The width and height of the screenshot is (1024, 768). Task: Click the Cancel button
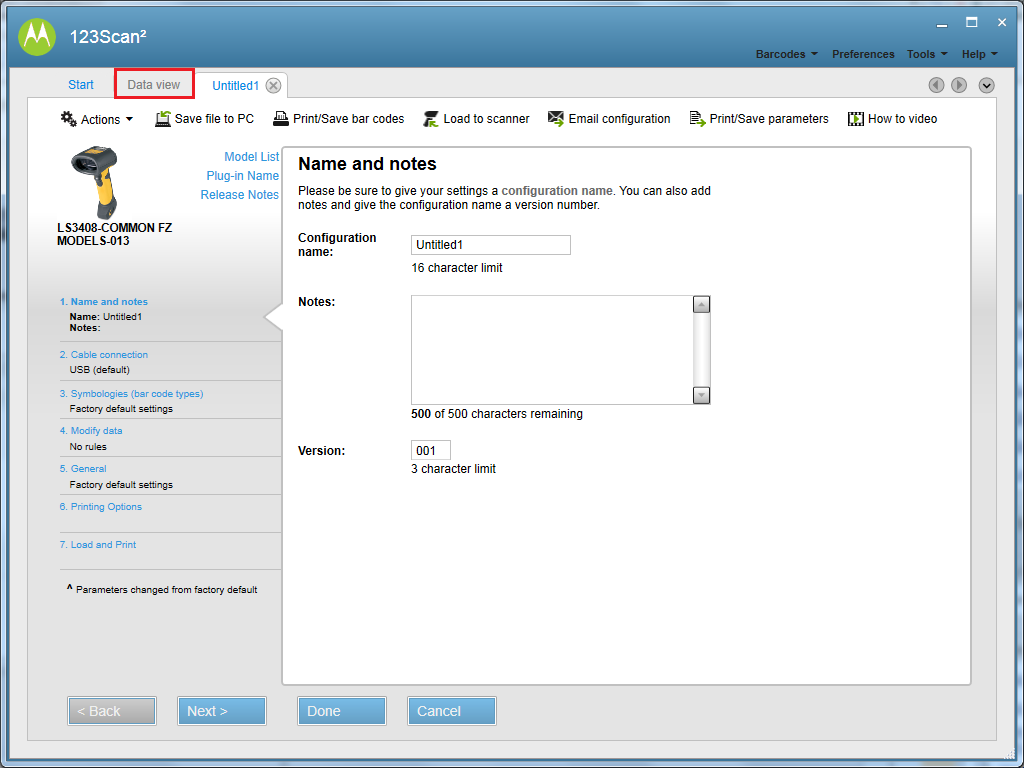[x=452, y=711]
